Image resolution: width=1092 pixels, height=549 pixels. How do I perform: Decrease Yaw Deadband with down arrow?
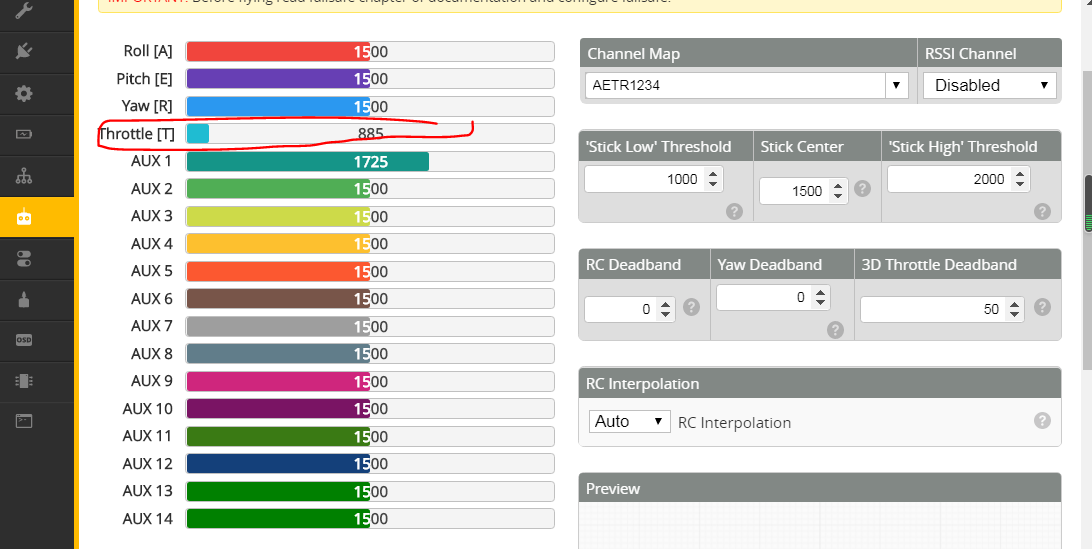[820, 303]
